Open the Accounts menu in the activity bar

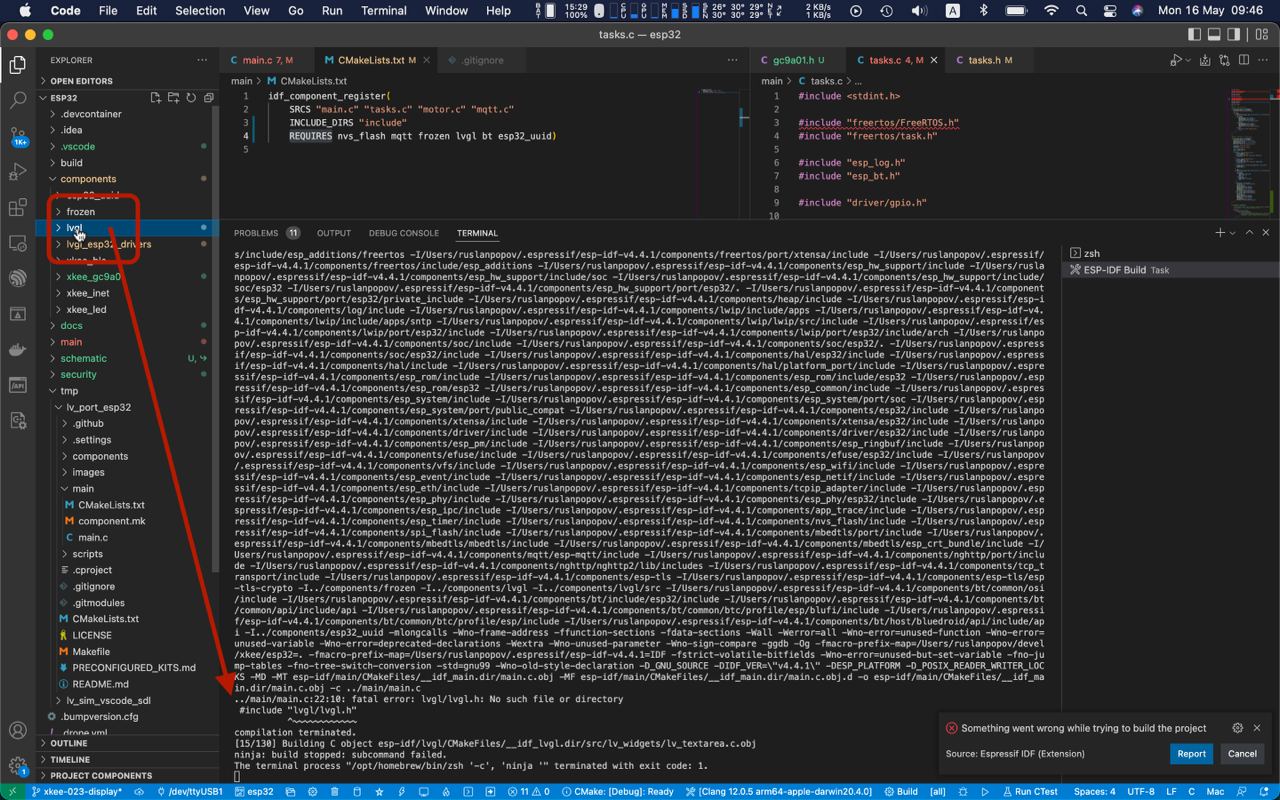pyautogui.click(x=17, y=731)
